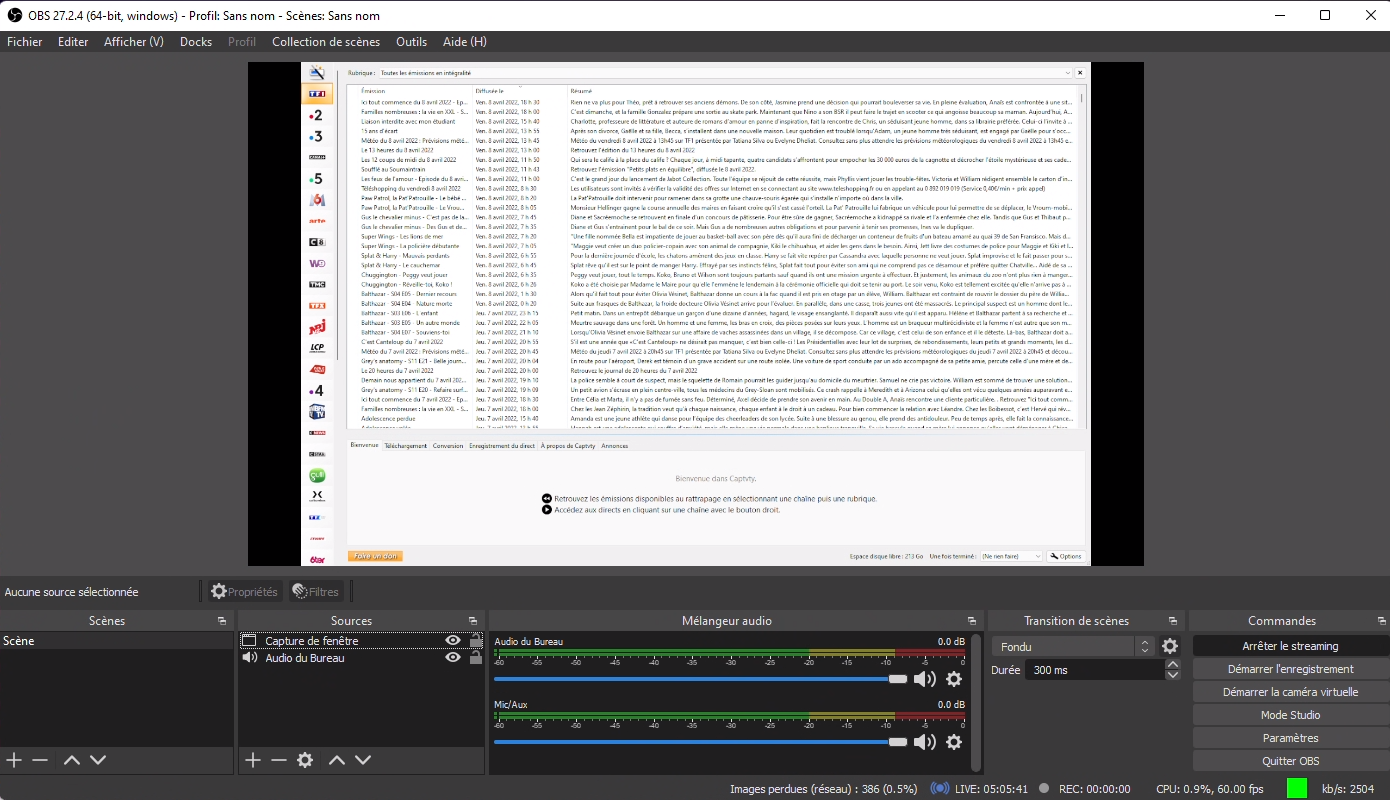Select the Audio du Bureau source row
This screenshot has height=800, width=1390.
pyautogui.click(x=361, y=658)
